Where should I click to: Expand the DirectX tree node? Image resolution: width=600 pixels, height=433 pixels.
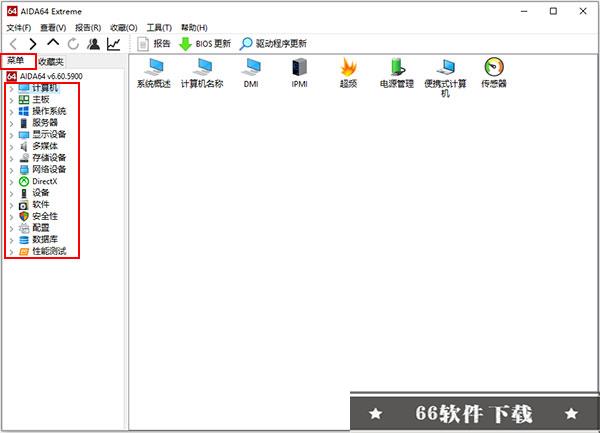(11, 182)
